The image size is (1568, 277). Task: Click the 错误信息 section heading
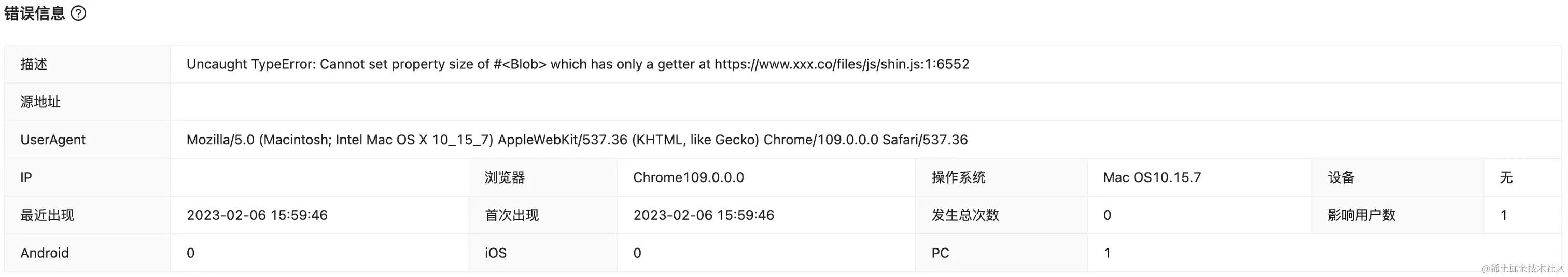(x=35, y=13)
